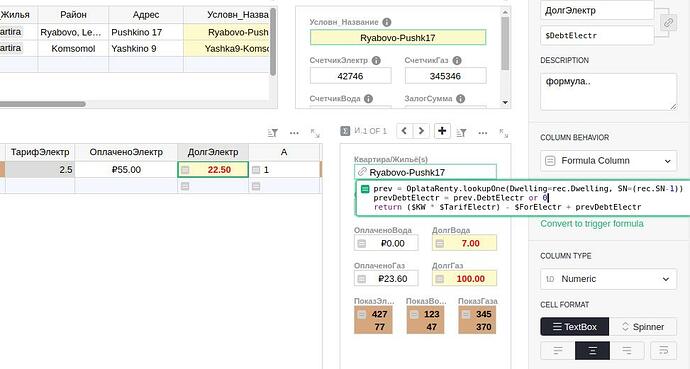Click info icon beside СчетчикГаз label
The image size is (690, 369).
tap(457, 61)
